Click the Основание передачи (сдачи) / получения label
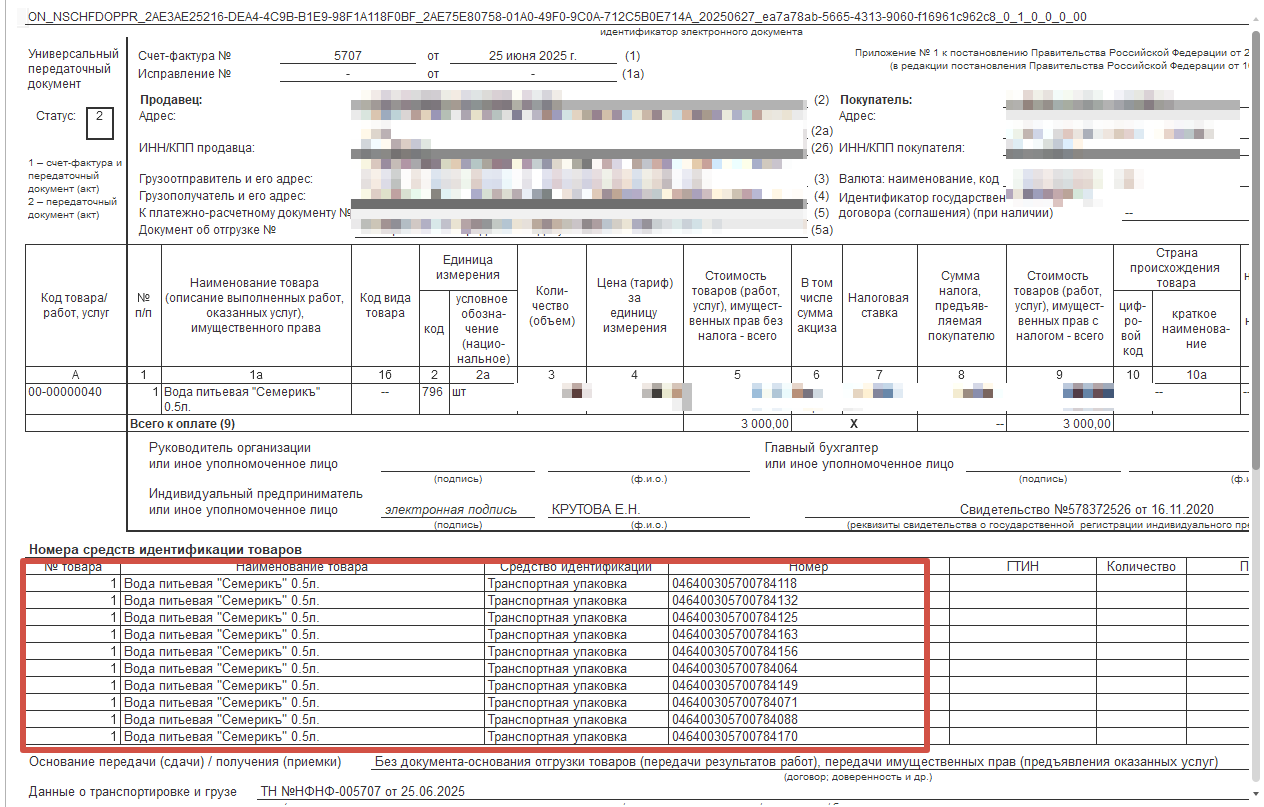 coord(185,762)
